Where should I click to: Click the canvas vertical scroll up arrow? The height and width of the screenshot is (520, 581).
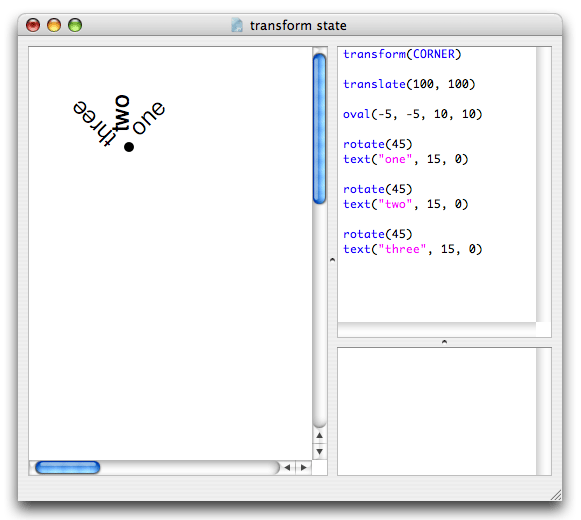319,435
